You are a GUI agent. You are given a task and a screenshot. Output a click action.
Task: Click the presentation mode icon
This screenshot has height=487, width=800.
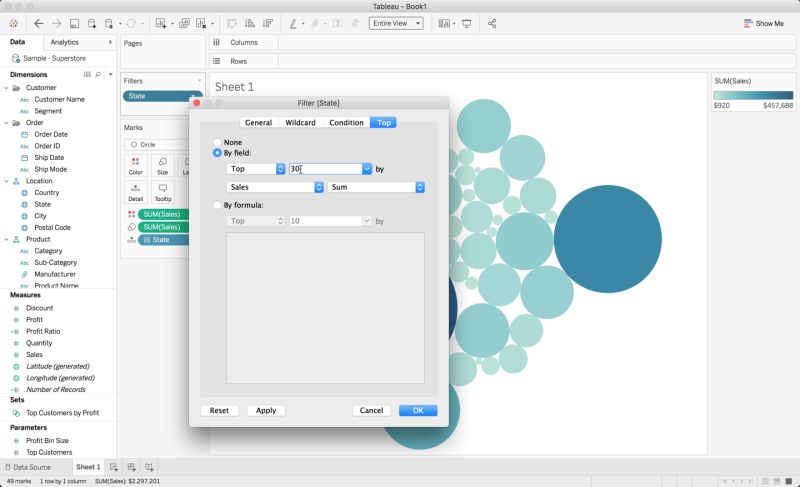466,23
